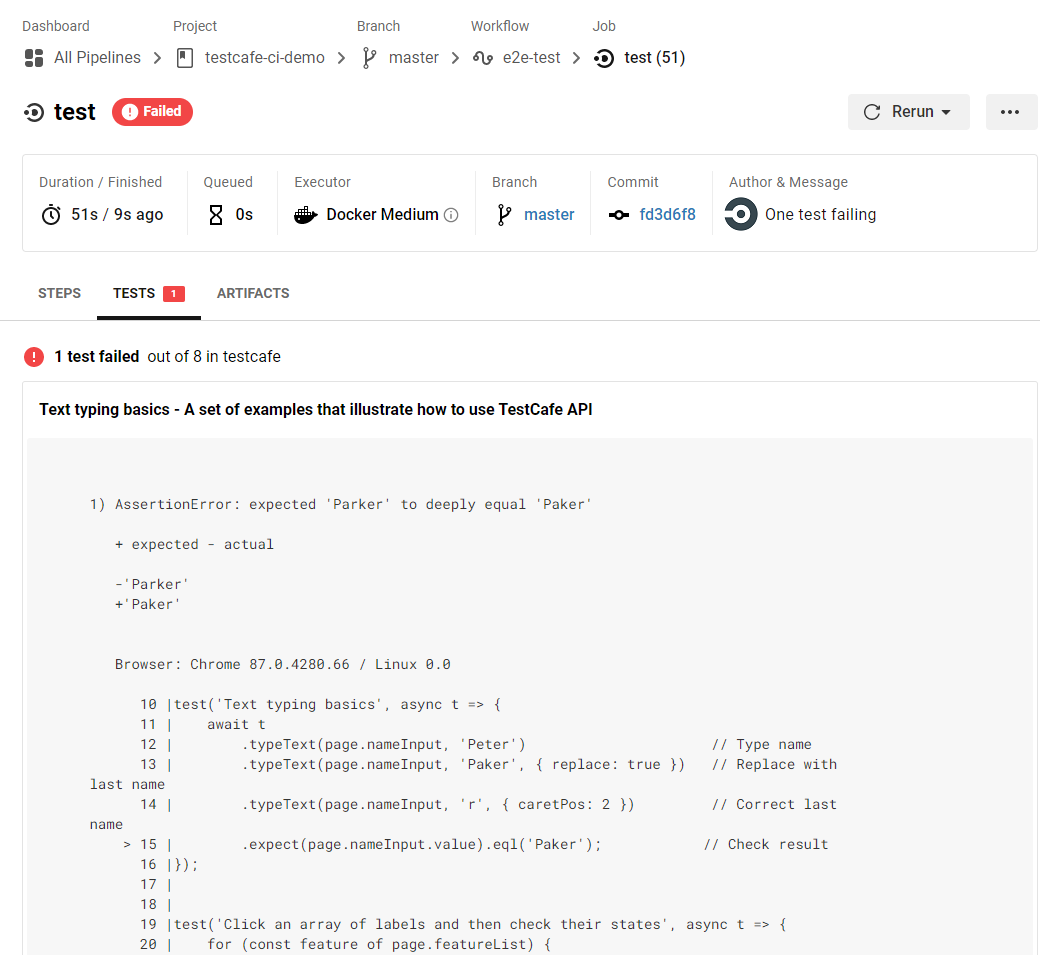Open the master branch link in details

coord(549,215)
